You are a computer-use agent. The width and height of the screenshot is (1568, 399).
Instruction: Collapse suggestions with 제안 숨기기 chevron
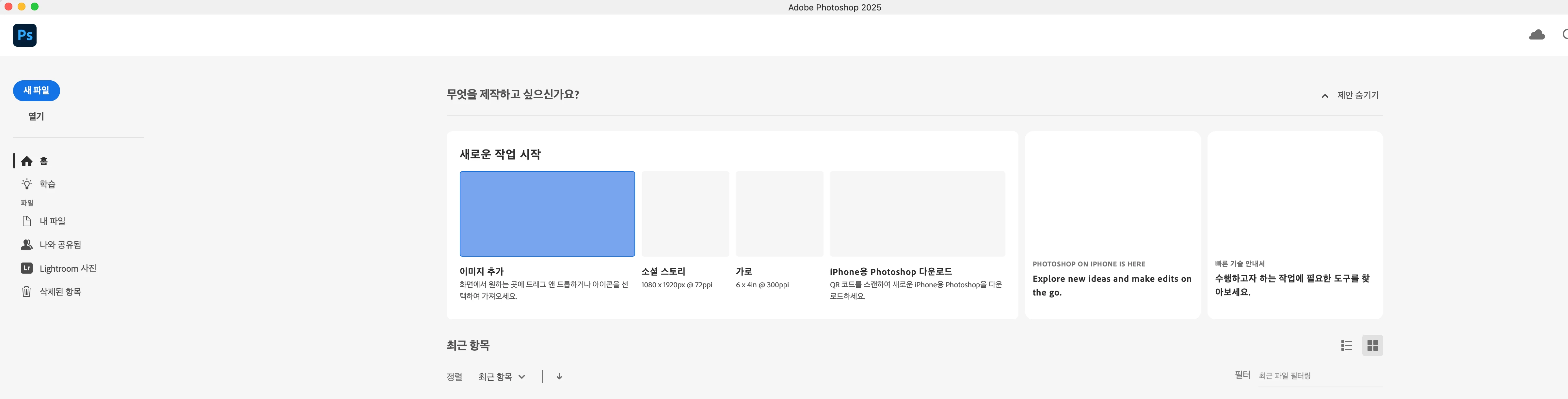click(x=1324, y=96)
